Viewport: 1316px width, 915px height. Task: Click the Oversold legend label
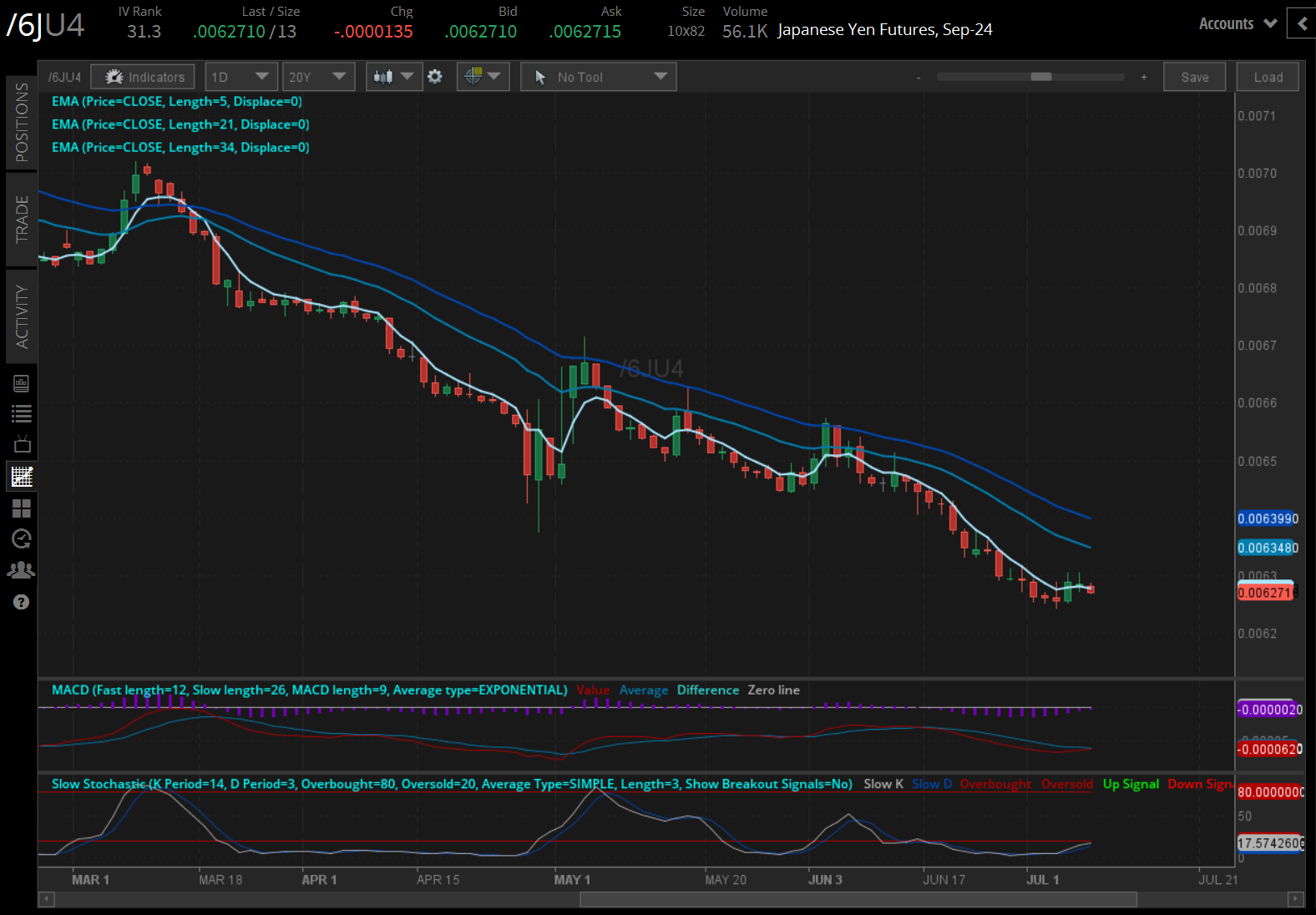click(1067, 784)
